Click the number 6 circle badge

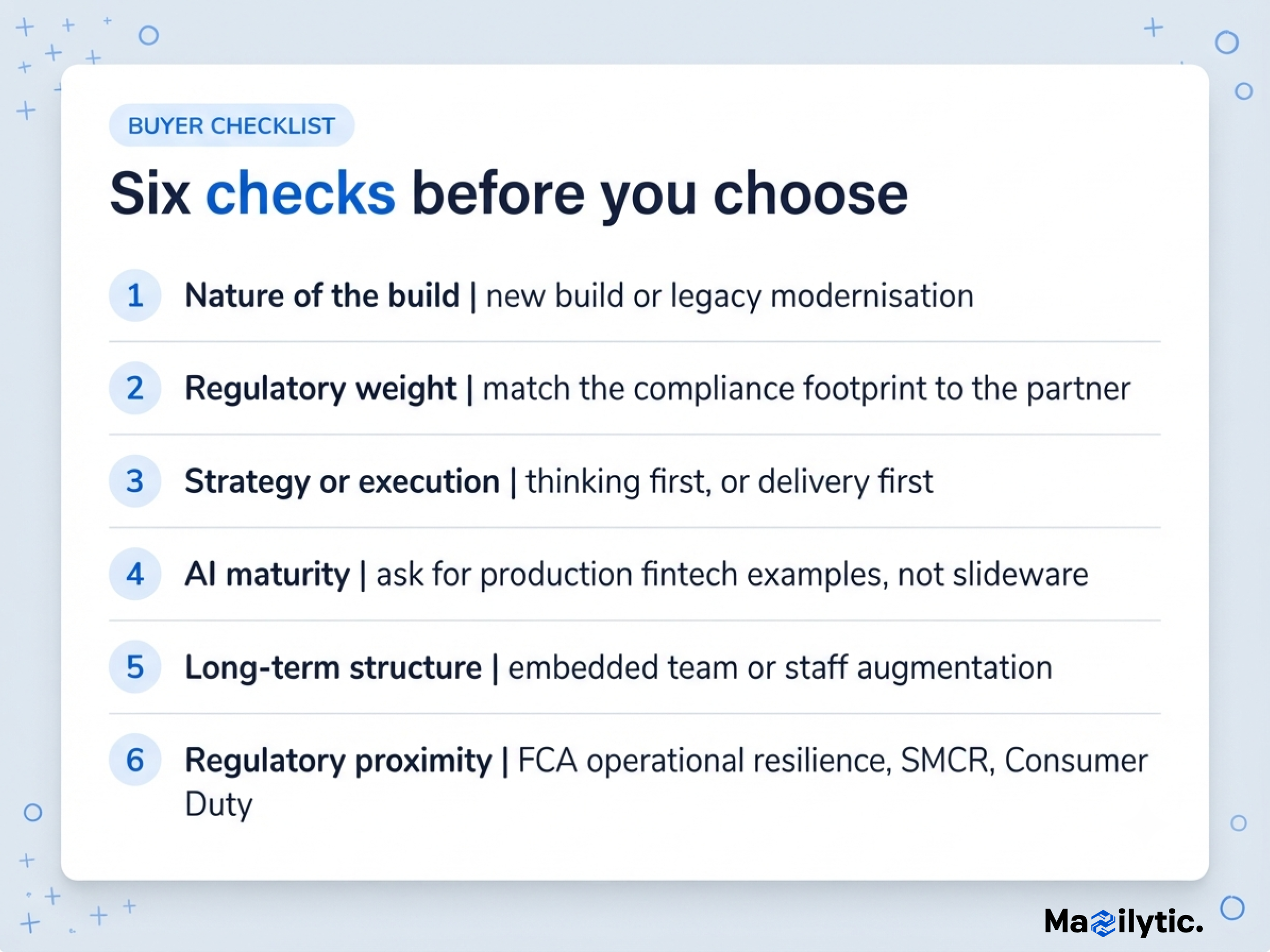click(x=135, y=760)
